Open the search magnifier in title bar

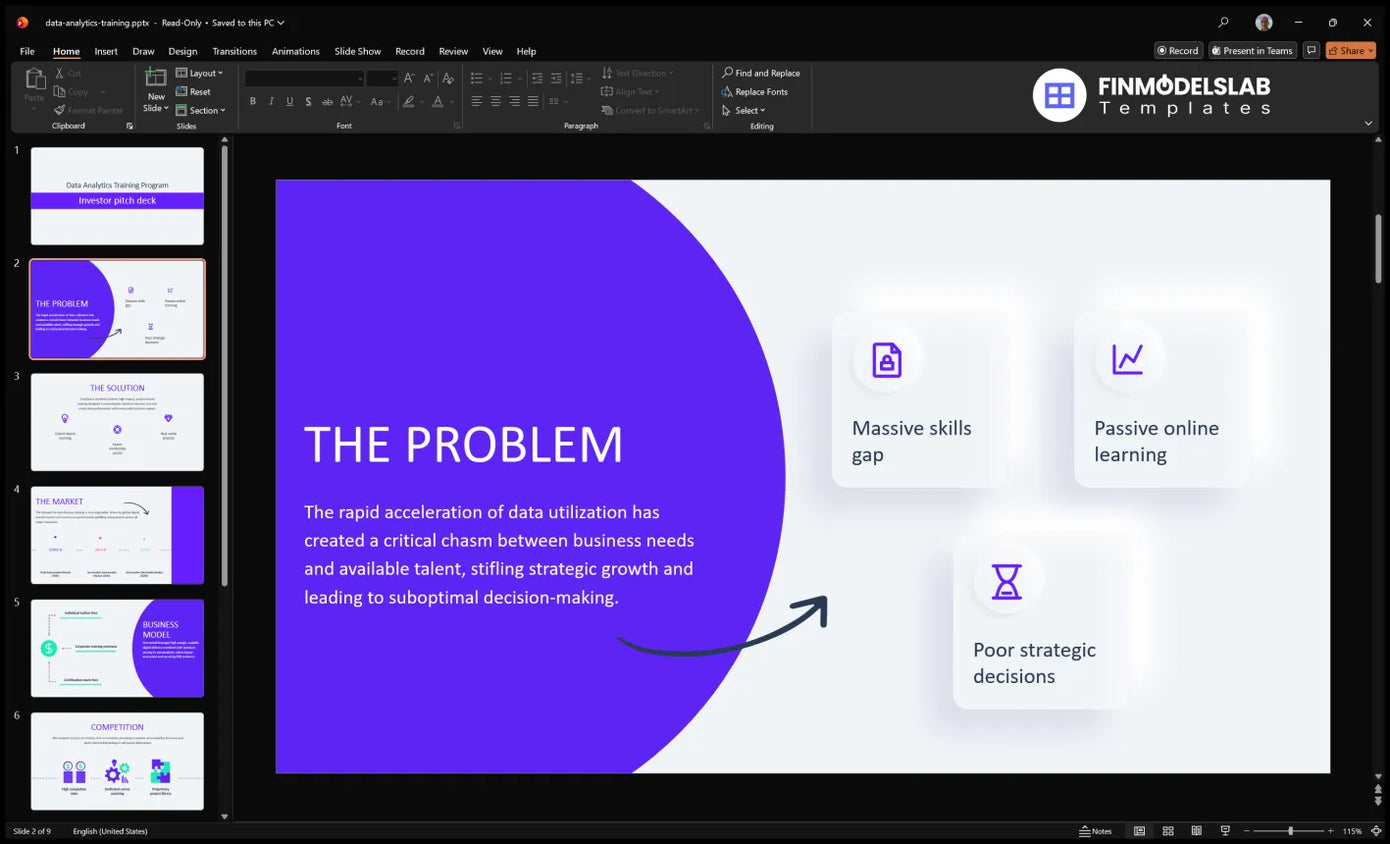click(x=1223, y=22)
